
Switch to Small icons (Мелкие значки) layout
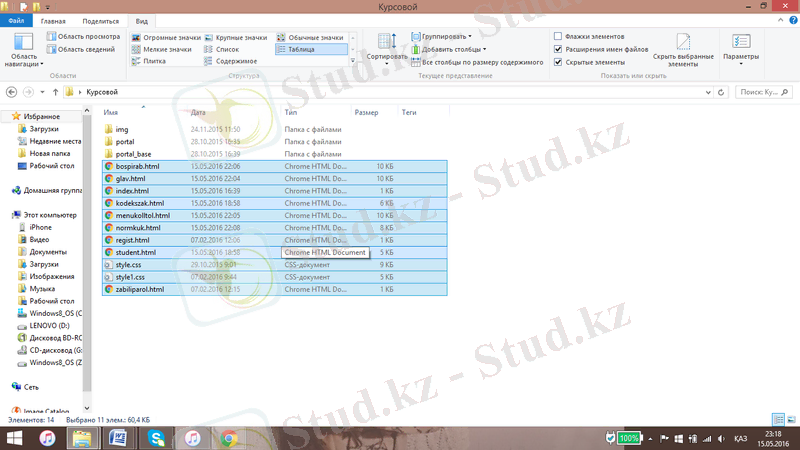(161, 49)
